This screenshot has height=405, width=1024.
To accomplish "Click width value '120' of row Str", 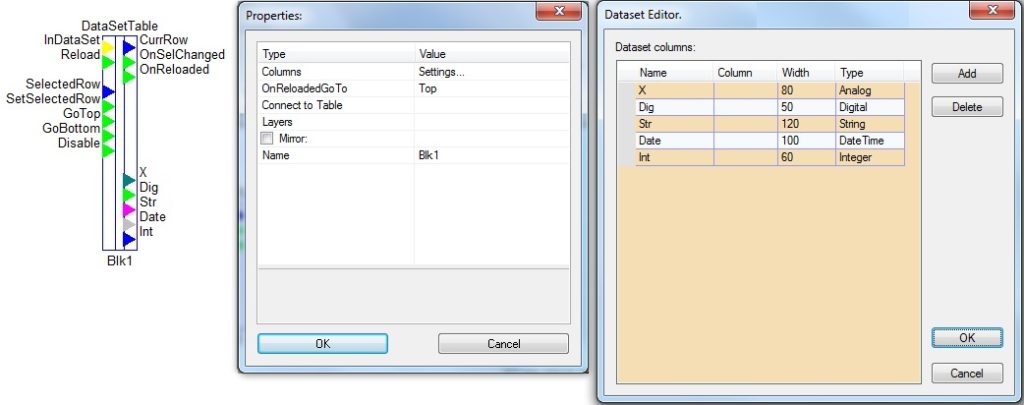I will click(x=806, y=123).
